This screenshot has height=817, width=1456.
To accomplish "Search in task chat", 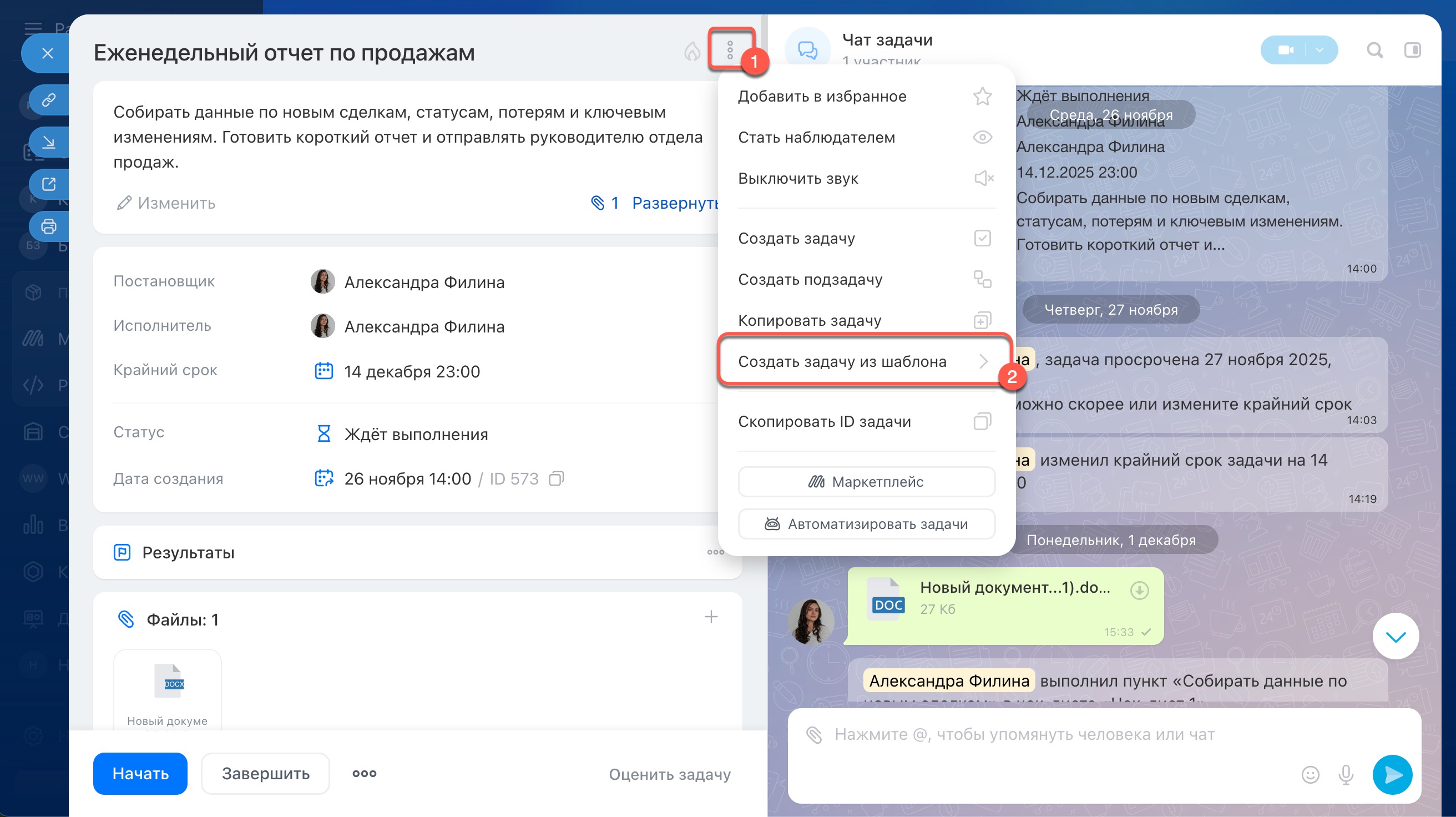I will pos(1374,51).
